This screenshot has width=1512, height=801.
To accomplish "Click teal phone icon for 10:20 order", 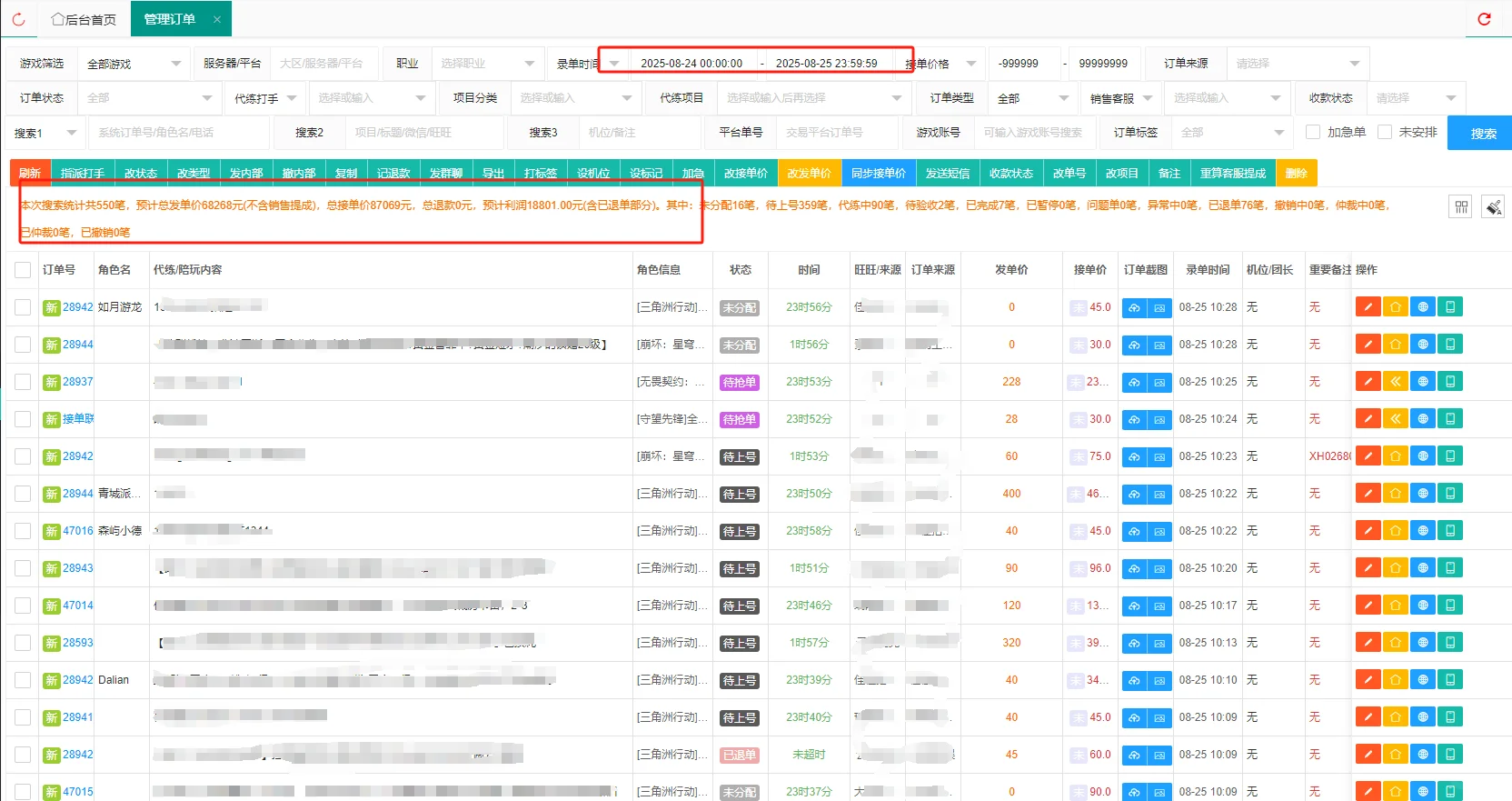I will [1450, 568].
